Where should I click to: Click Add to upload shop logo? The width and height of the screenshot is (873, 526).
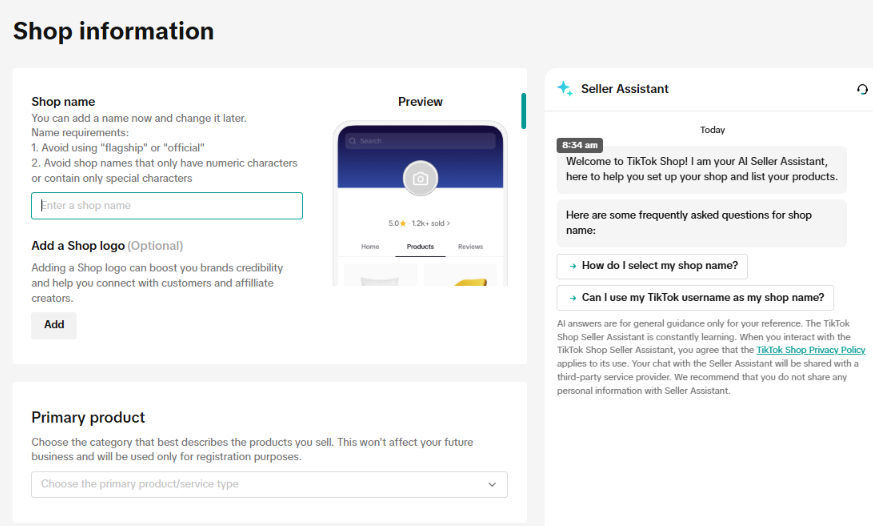click(x=54, y=325)
